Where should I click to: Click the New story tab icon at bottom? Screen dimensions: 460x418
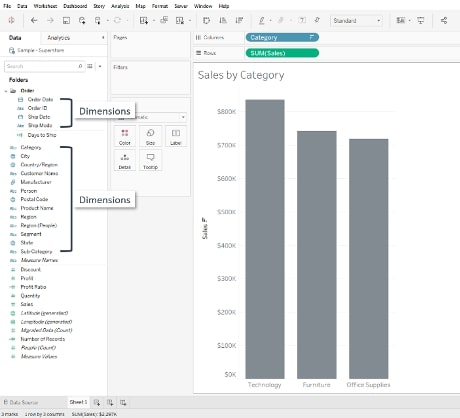(x=123, y=403)
